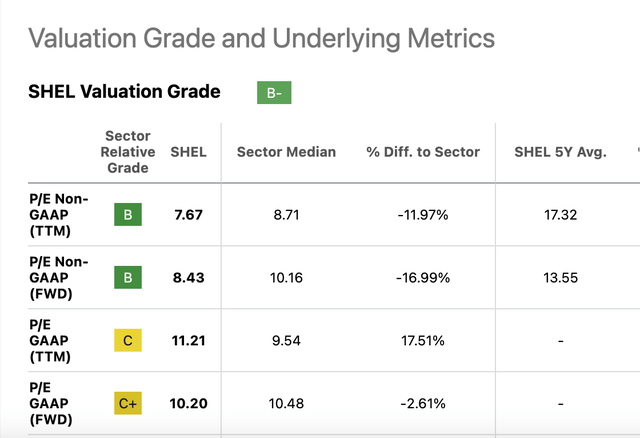Select the SHEL 5Y Avg. column header

click(560, 152)
